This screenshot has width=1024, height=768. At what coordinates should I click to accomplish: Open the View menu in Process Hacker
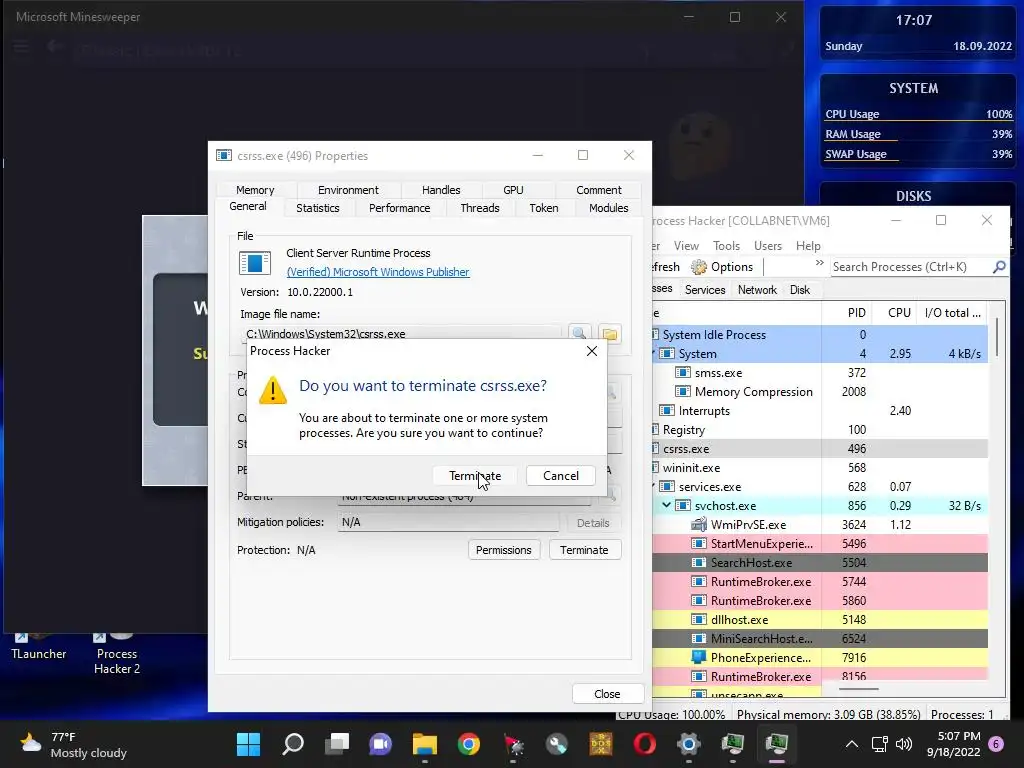686,246
